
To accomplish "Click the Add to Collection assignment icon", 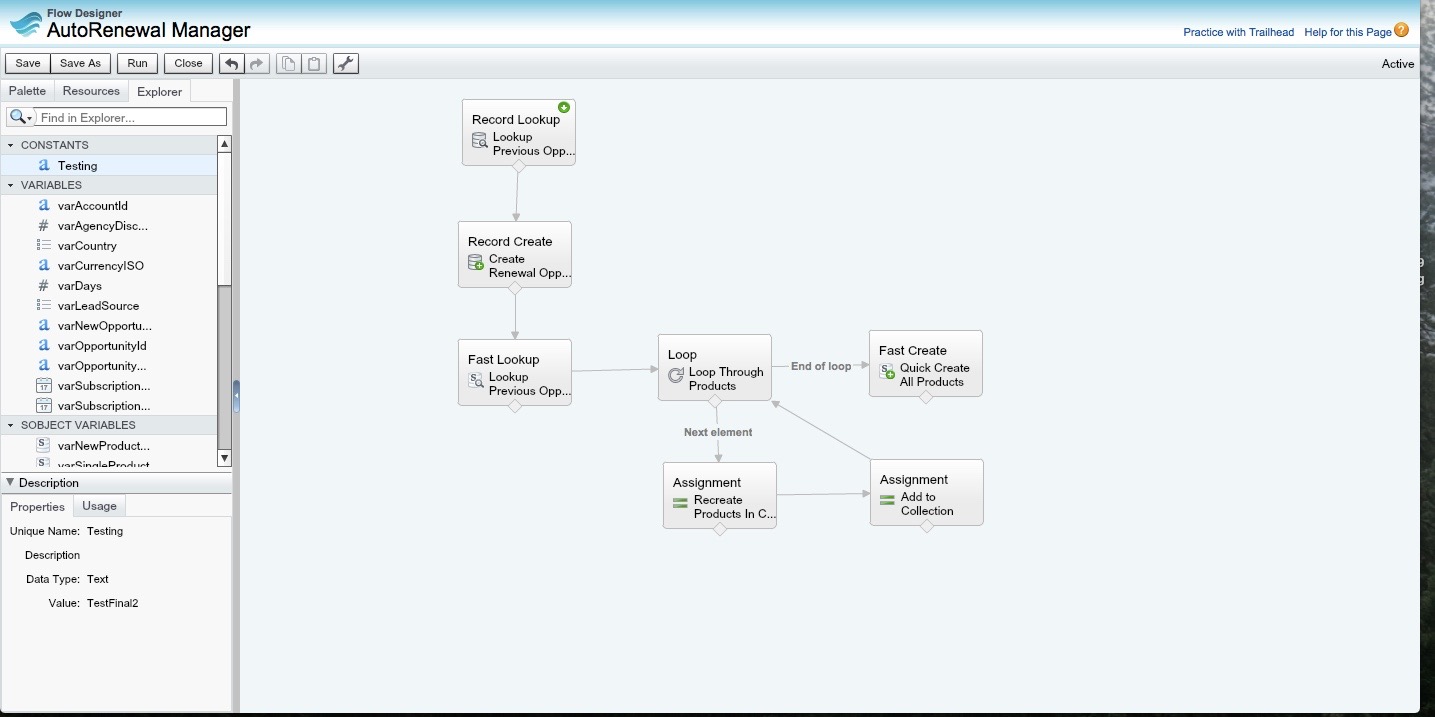I will (887, 499).
